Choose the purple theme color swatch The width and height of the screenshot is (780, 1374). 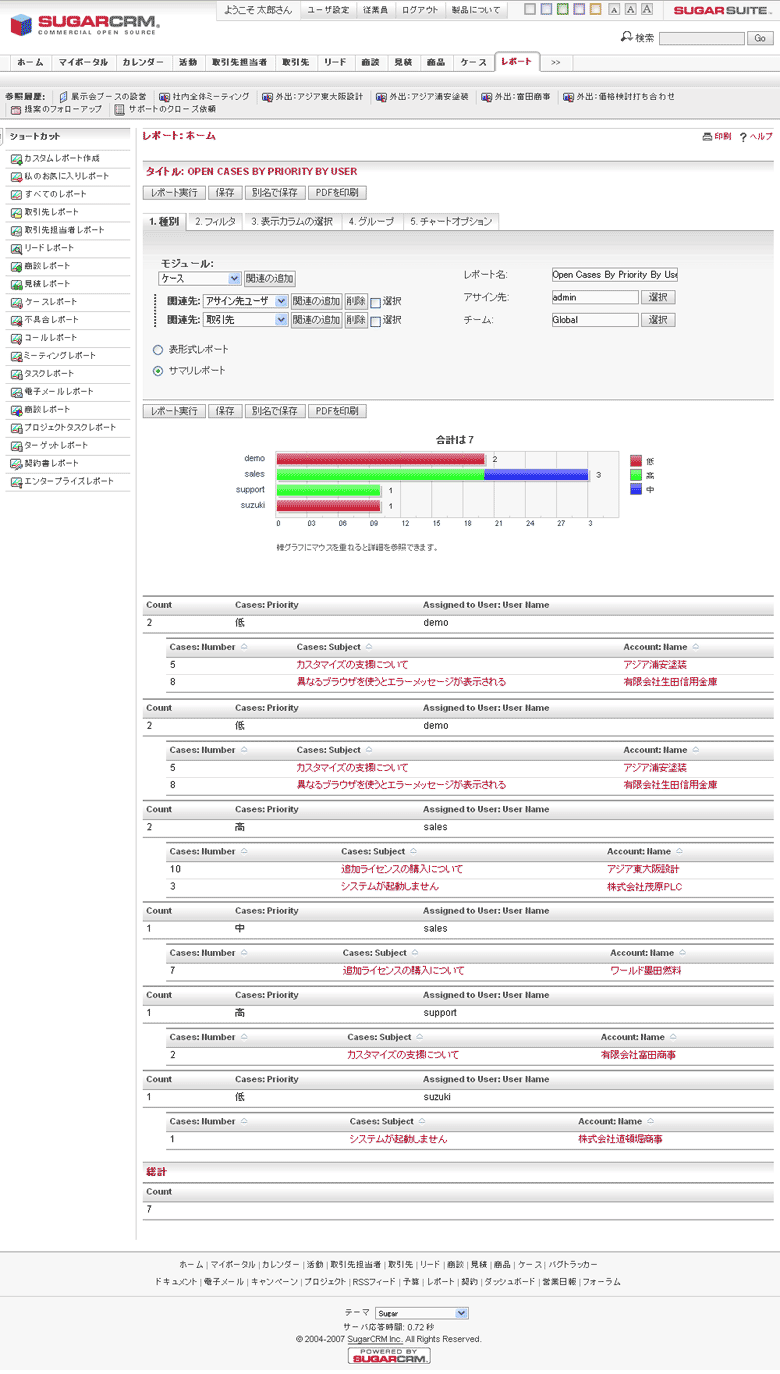[x=579, y=9]
